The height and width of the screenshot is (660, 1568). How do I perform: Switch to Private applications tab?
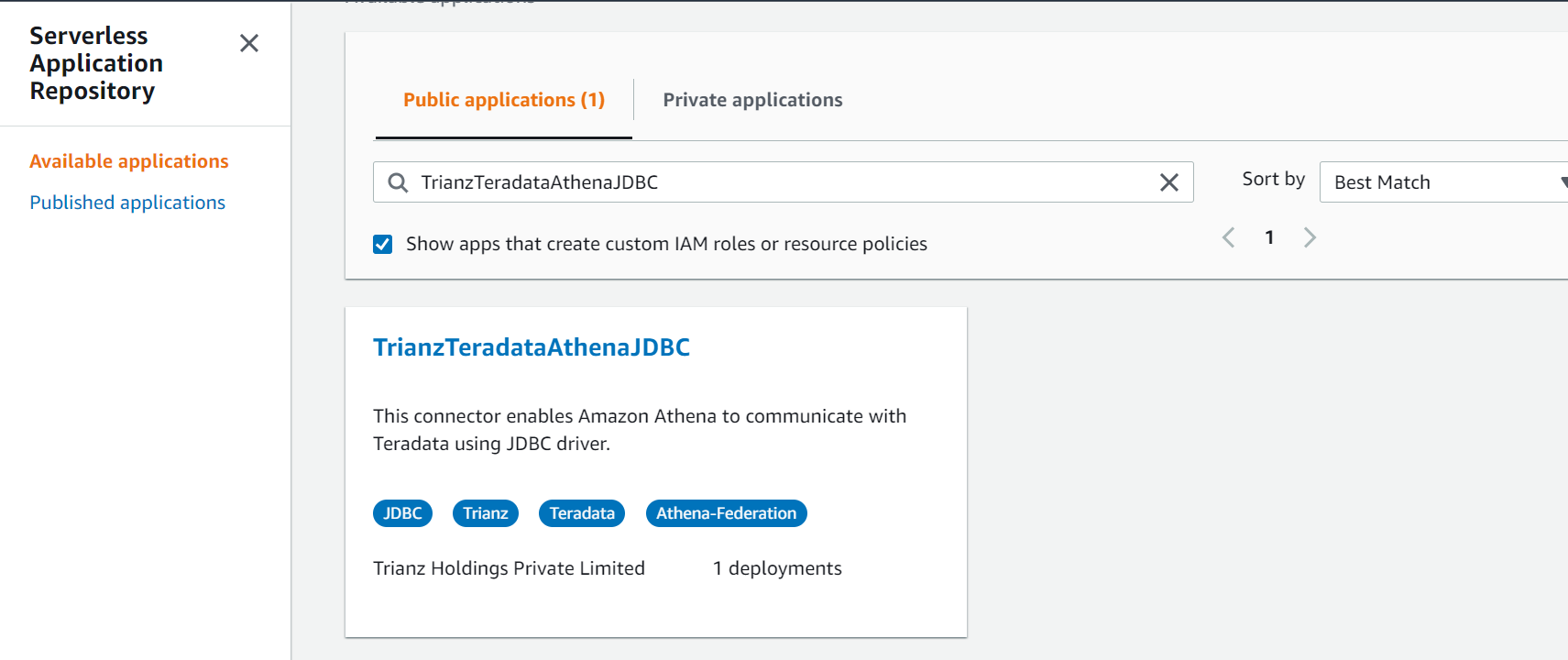click(x=752, y=100)
